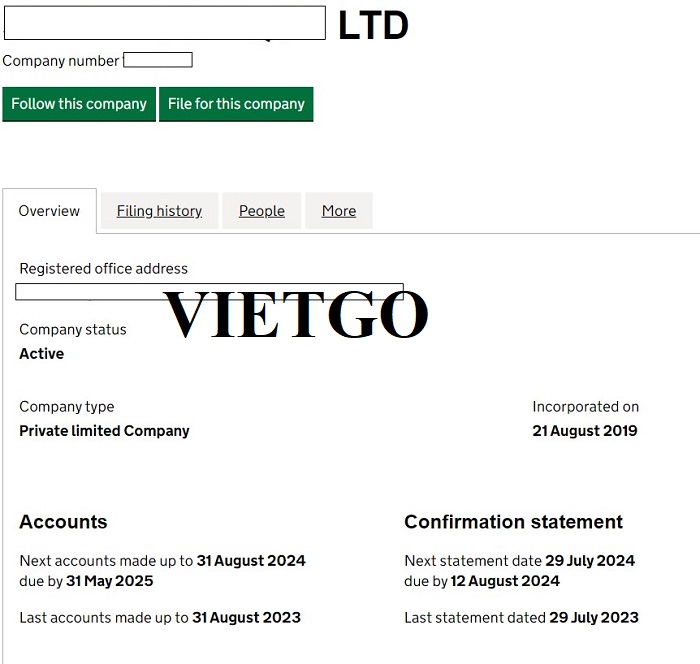Click the 31 May 2025 due date
This screenshot has height=664, width=700.
click(110, 581)
